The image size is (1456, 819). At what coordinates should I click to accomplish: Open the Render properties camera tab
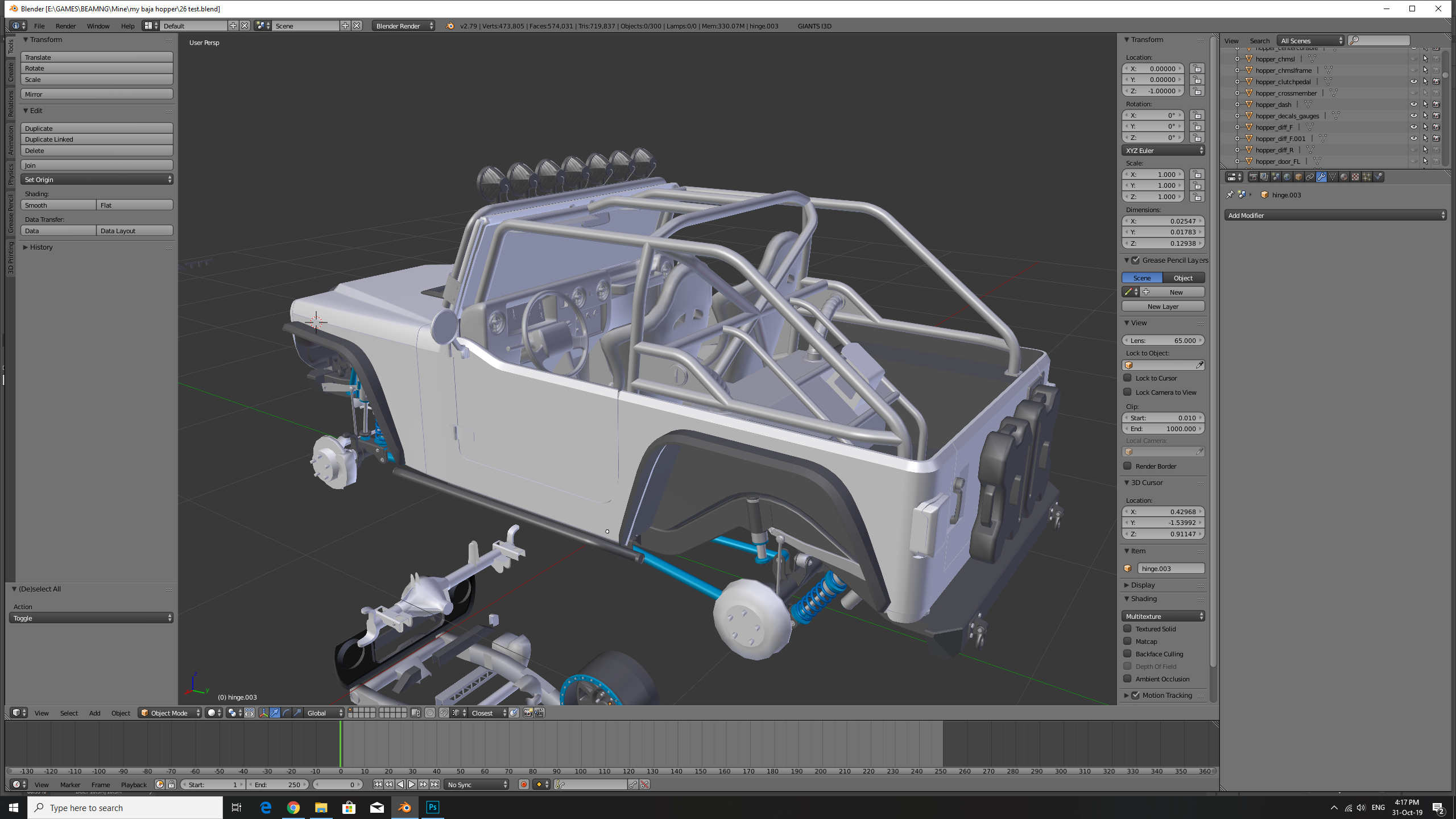click(x=1253, y=177)
